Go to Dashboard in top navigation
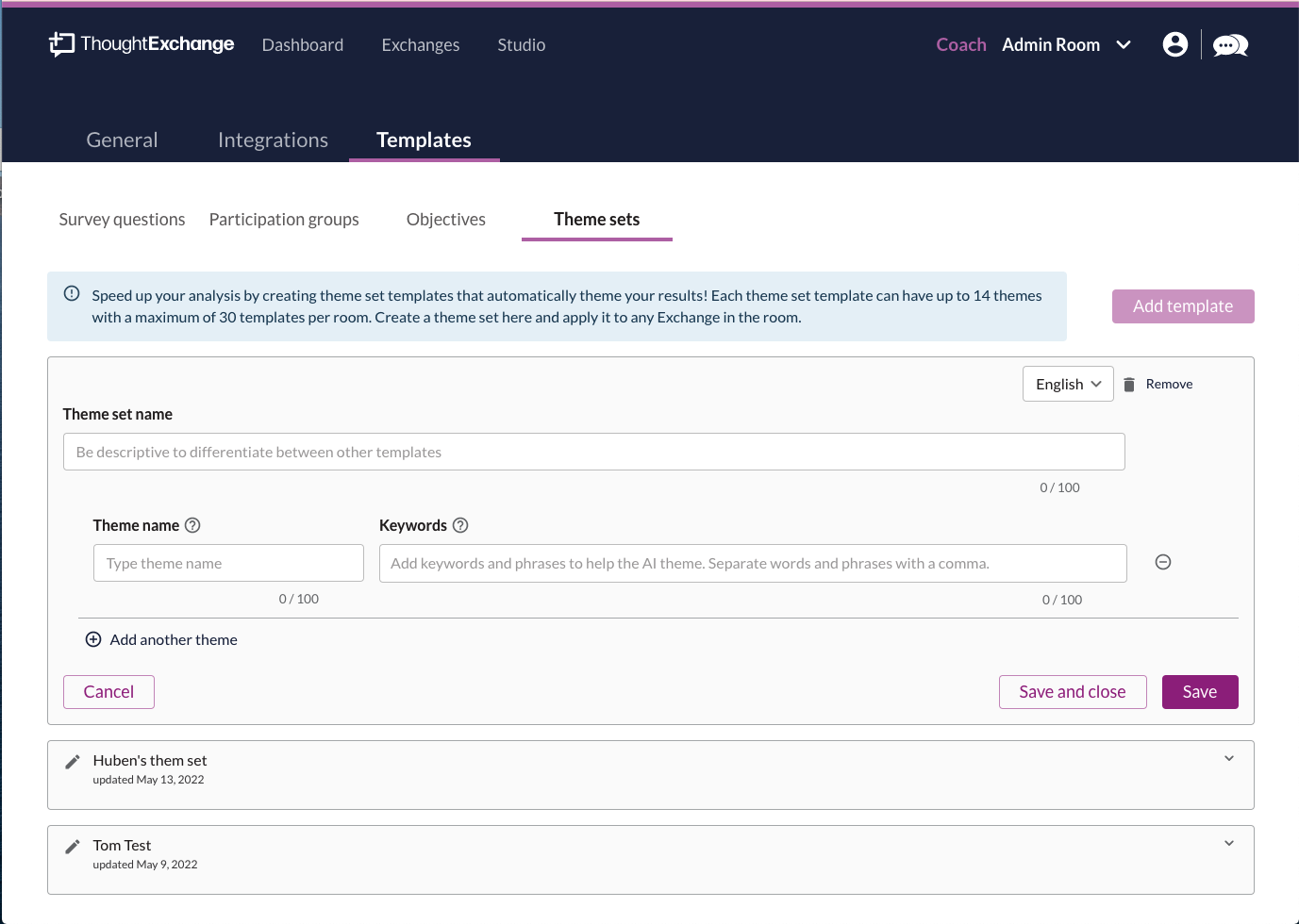Viewport: 1299px width, 924px height. pos(303,45)
